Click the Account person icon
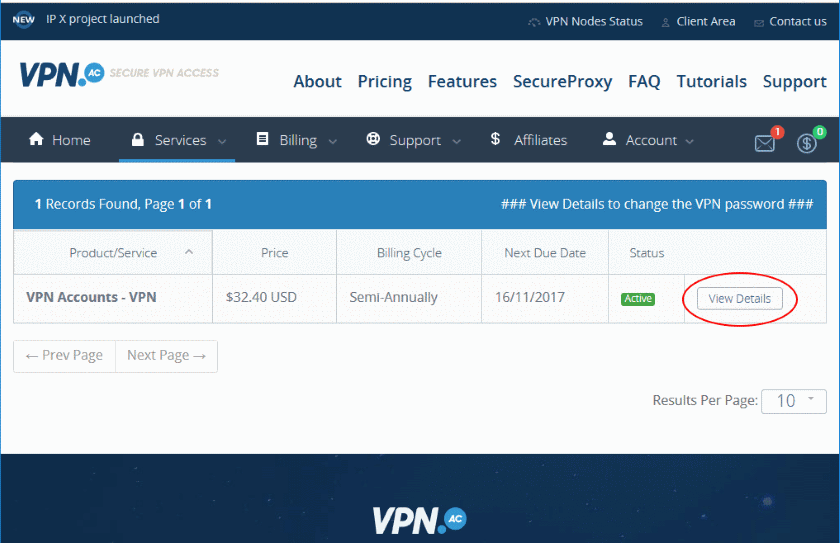Image resolution: width=840 pixels, height=543 pixels. pos(609,139)
